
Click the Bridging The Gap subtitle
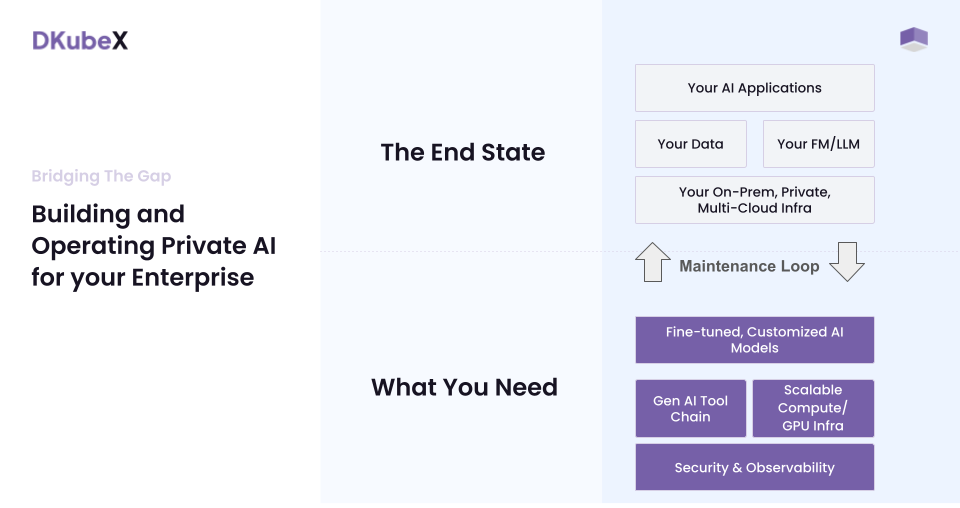(101, 177)
